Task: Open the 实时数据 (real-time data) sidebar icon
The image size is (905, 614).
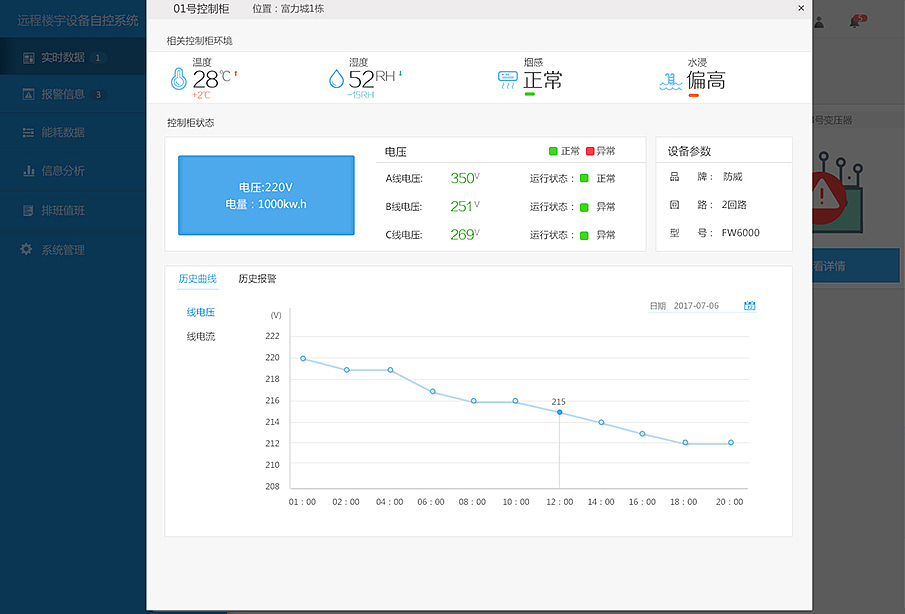Action: coord(28,57)
